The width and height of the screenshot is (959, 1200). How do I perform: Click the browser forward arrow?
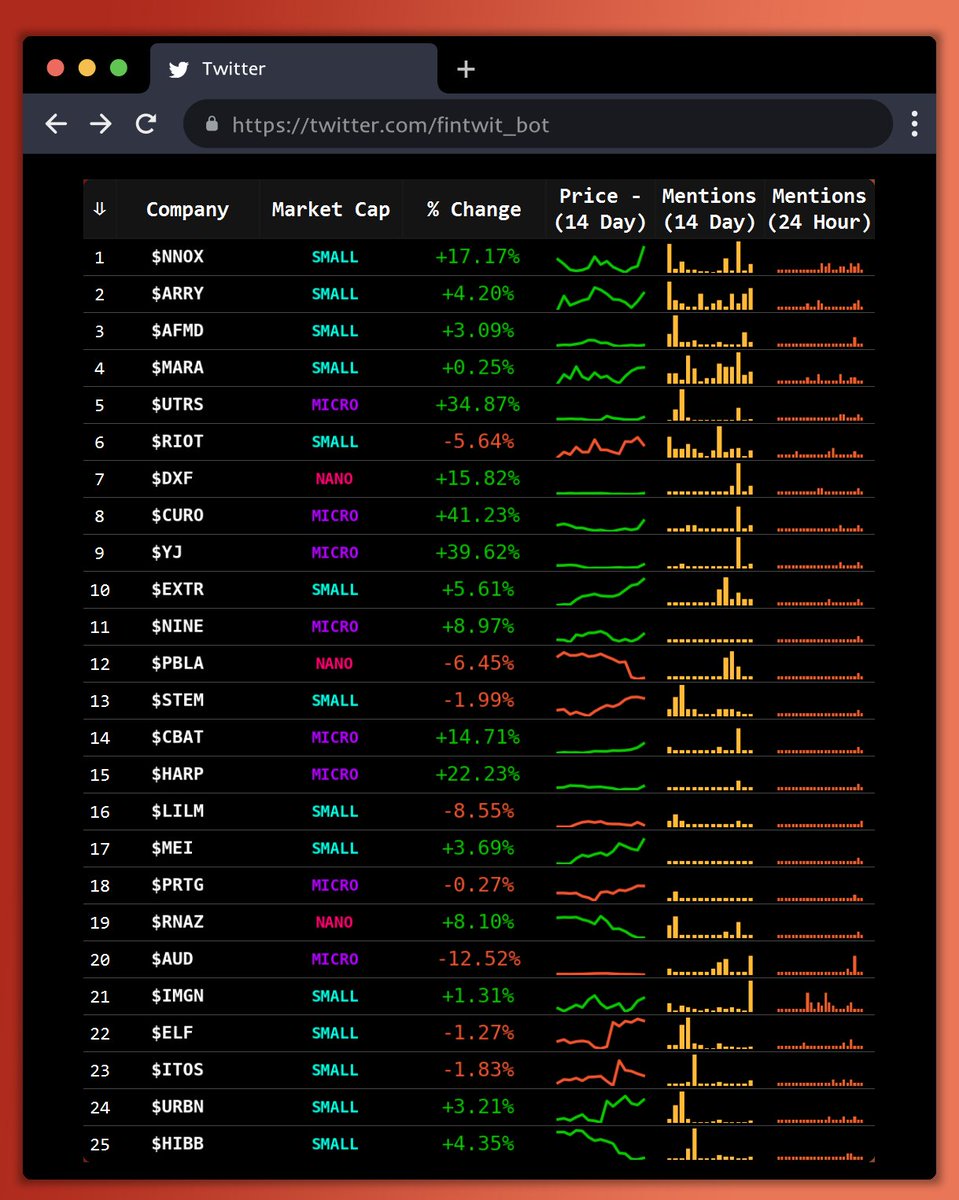(x=101, y=124)
